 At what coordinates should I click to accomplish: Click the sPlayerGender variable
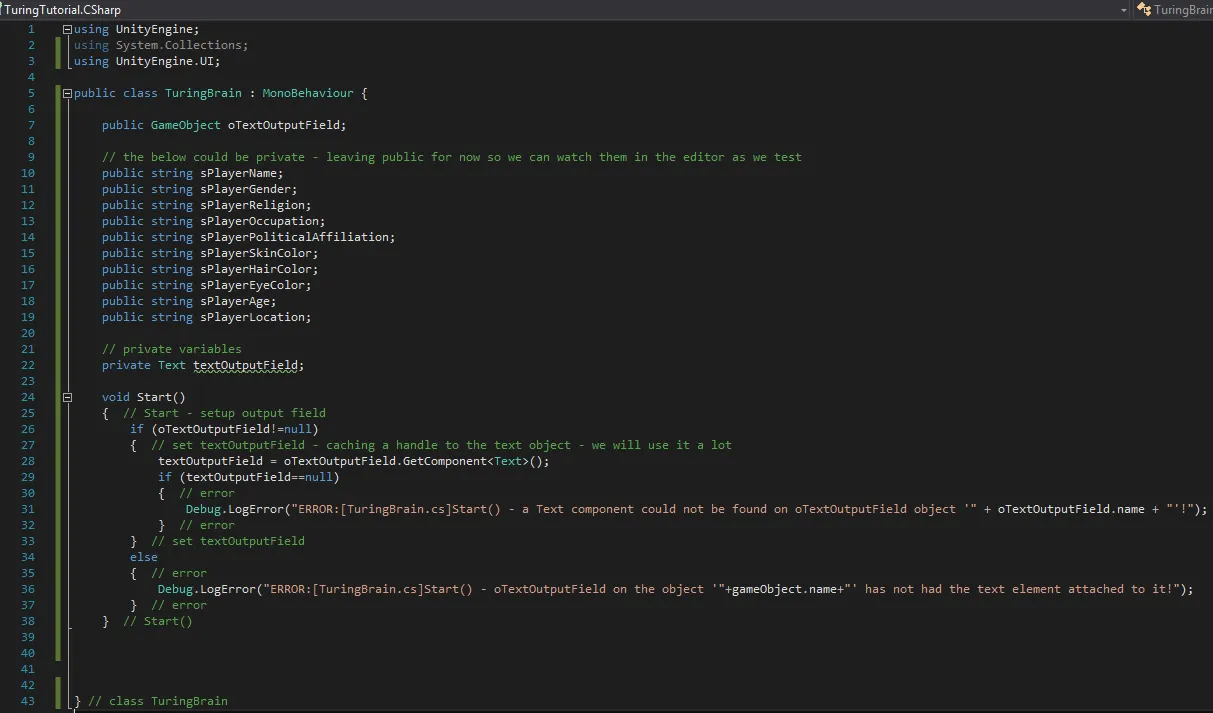click(245, 189)
